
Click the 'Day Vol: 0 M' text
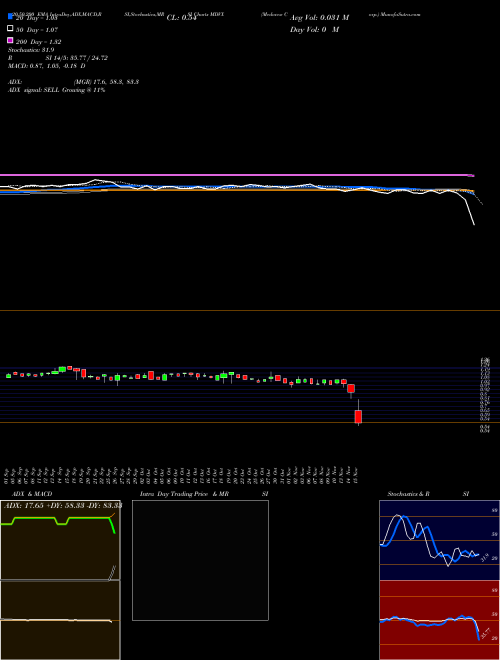(314, 29)
